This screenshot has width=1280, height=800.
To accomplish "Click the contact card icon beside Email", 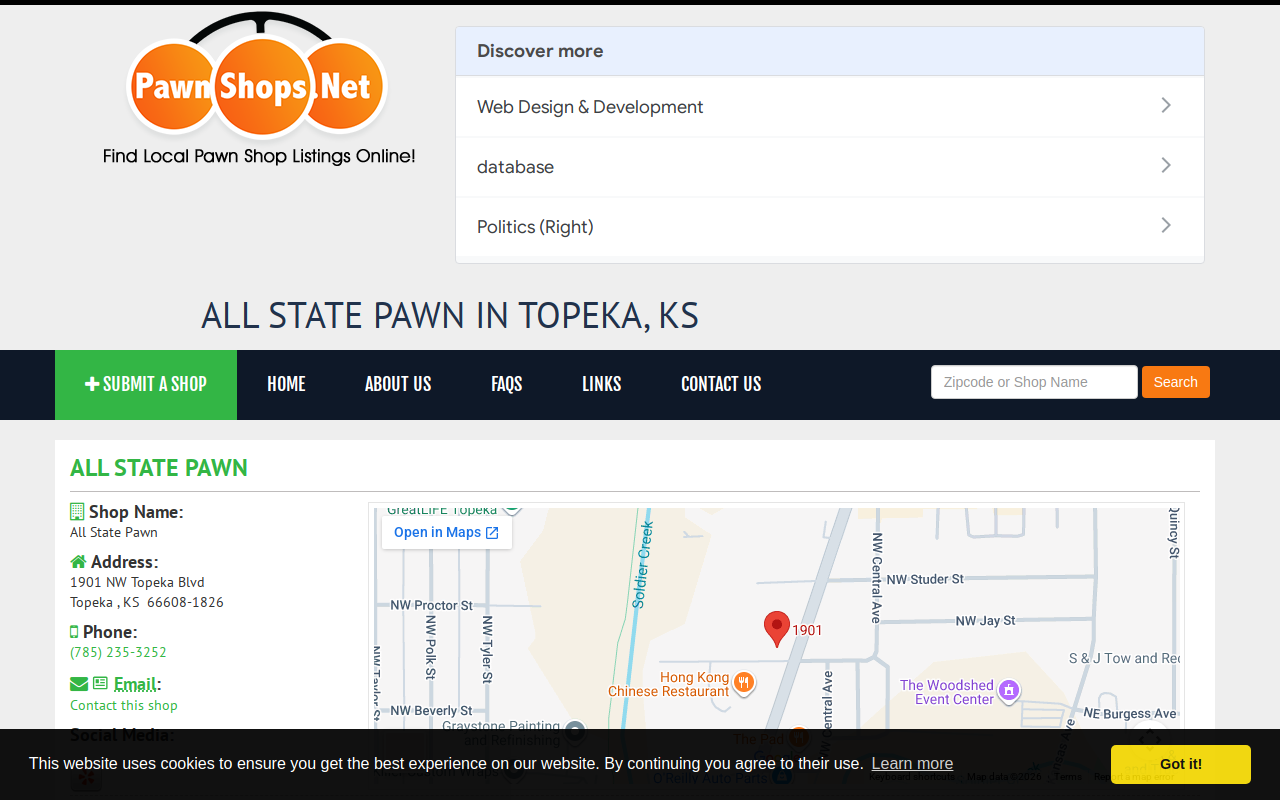I will coord(100,684).
